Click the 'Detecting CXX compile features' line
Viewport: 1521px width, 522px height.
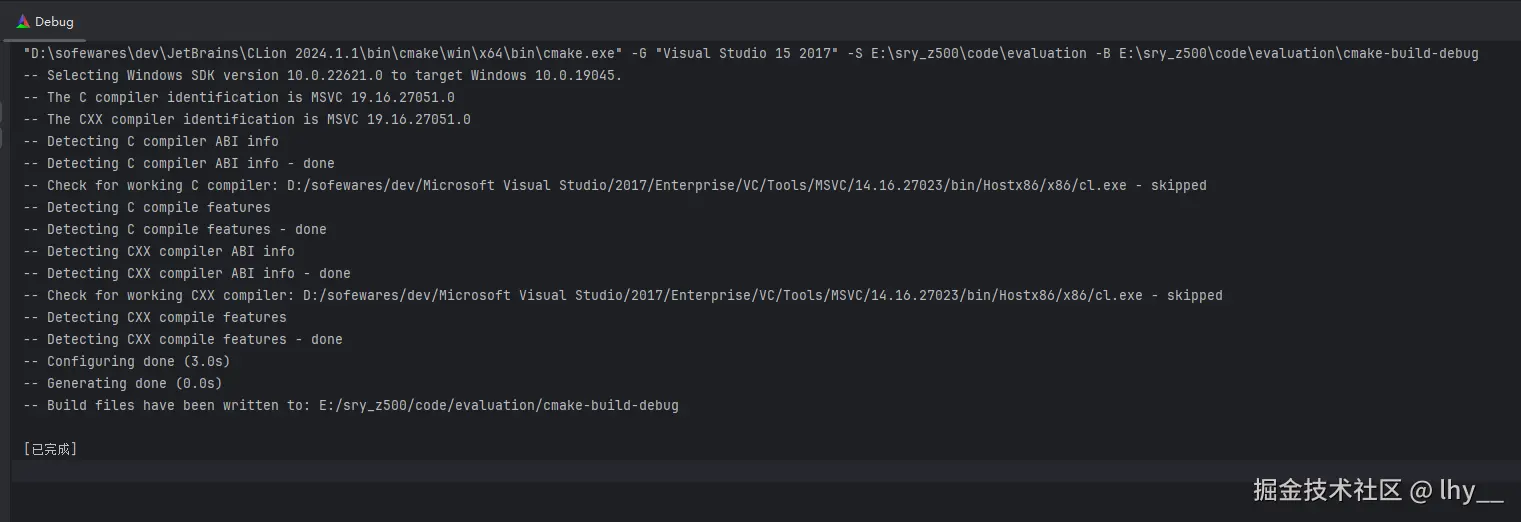coord(154,317)
